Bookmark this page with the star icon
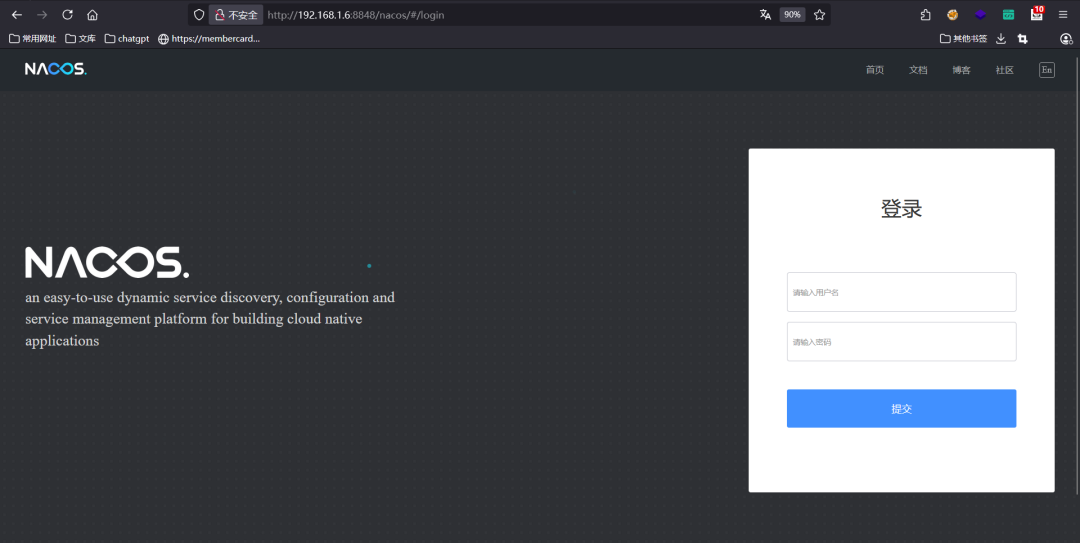The width and height of the screenshot is (1080, 543). click(820, 14)
